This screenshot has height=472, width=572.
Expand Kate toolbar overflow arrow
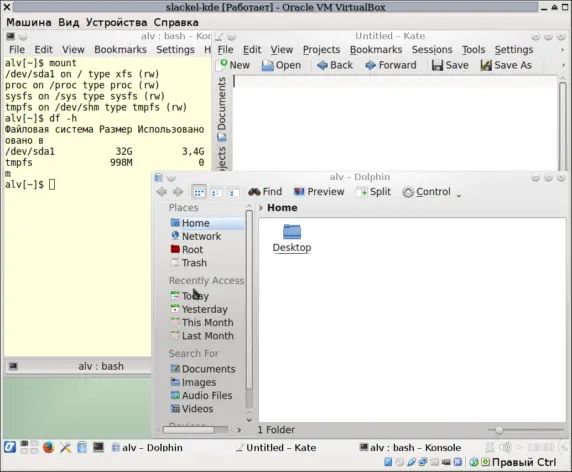coord(563,65)
